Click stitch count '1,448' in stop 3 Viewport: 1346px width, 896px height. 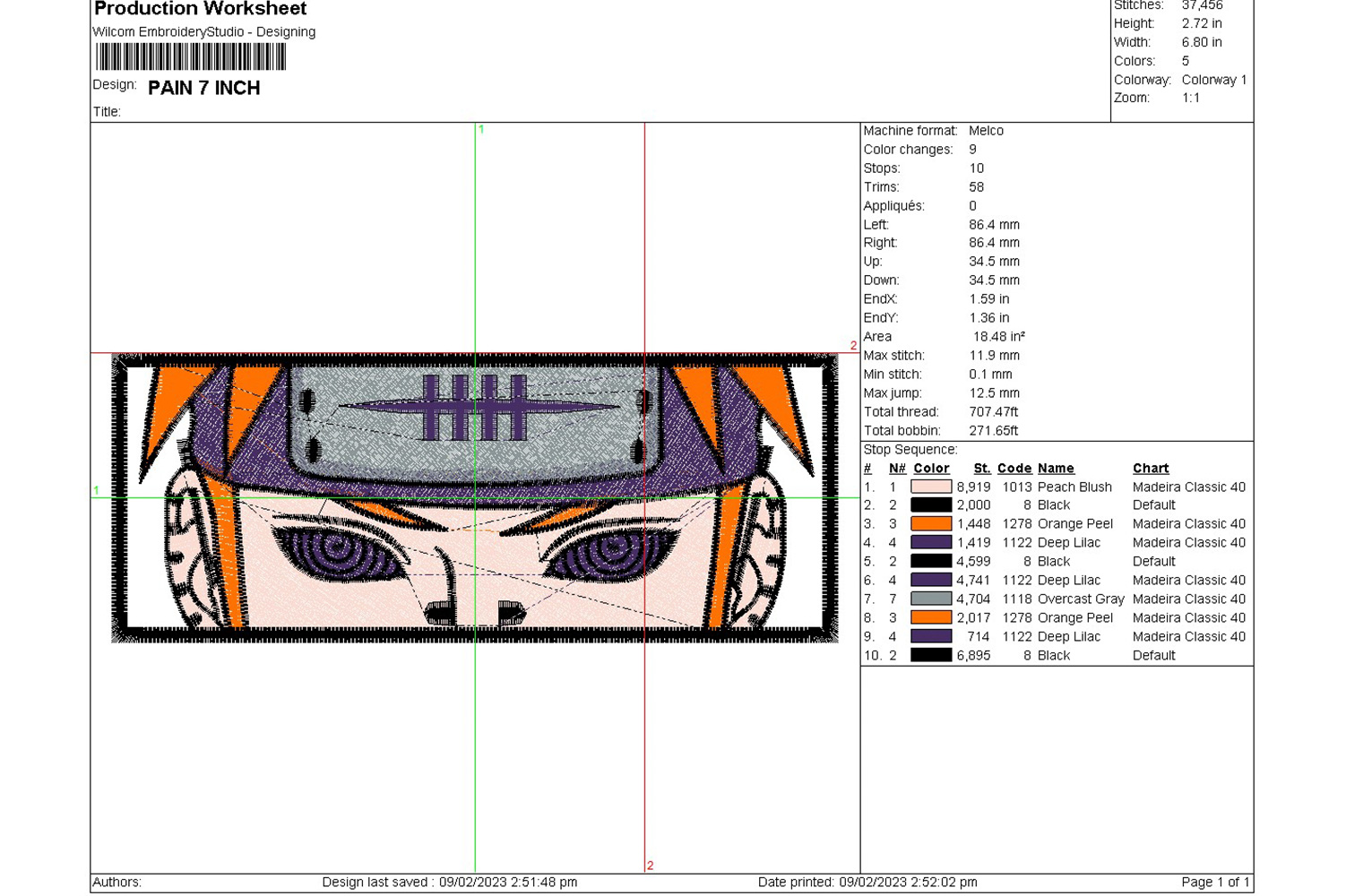(973, 524)
